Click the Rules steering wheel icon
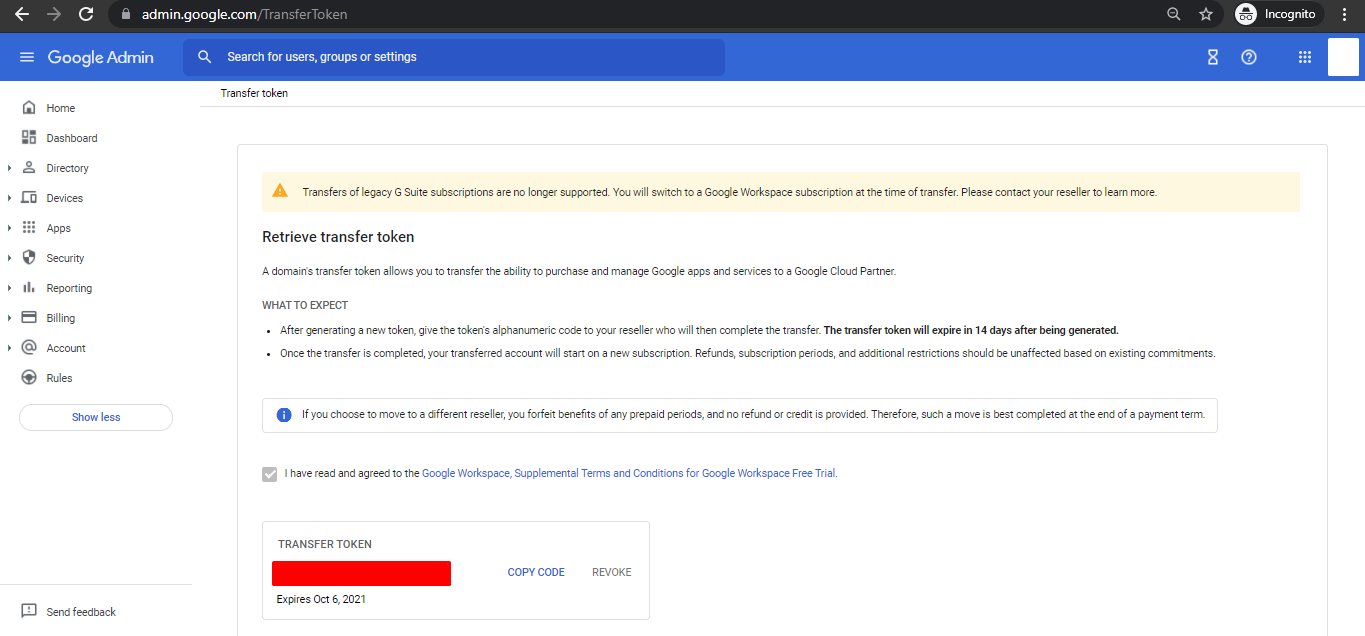1365x636 pixels. [29, 378]
